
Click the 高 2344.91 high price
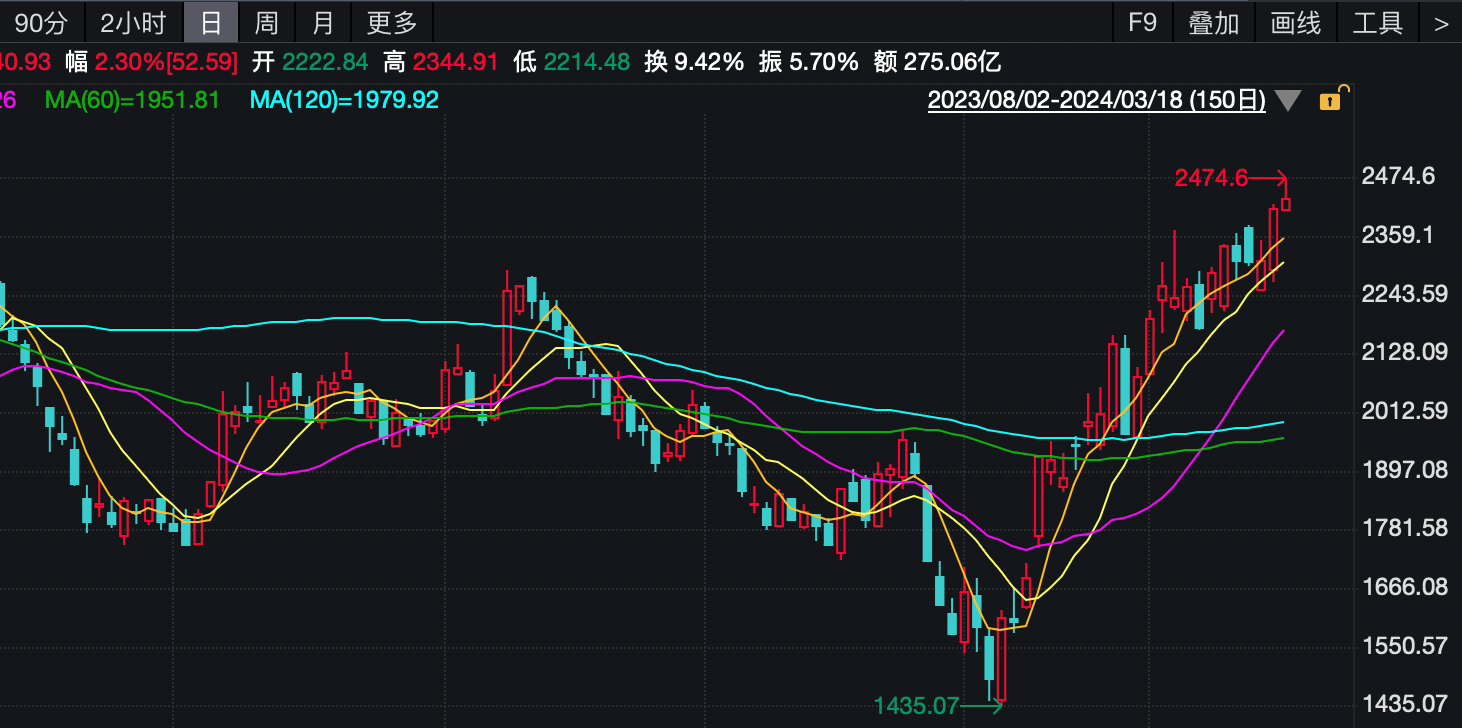click(441, 63)
